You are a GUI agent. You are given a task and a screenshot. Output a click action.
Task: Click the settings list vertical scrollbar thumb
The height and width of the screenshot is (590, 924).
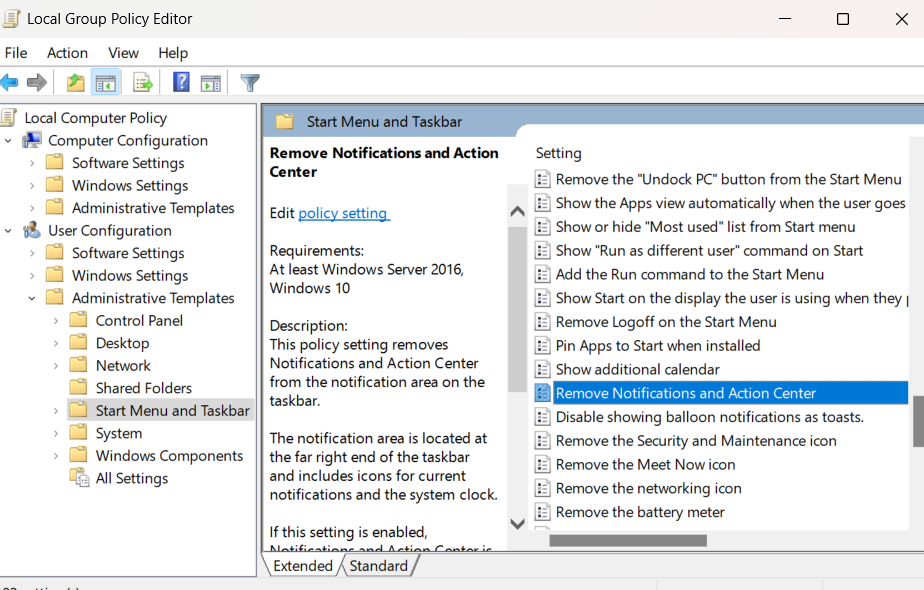[x=918, y=421]
